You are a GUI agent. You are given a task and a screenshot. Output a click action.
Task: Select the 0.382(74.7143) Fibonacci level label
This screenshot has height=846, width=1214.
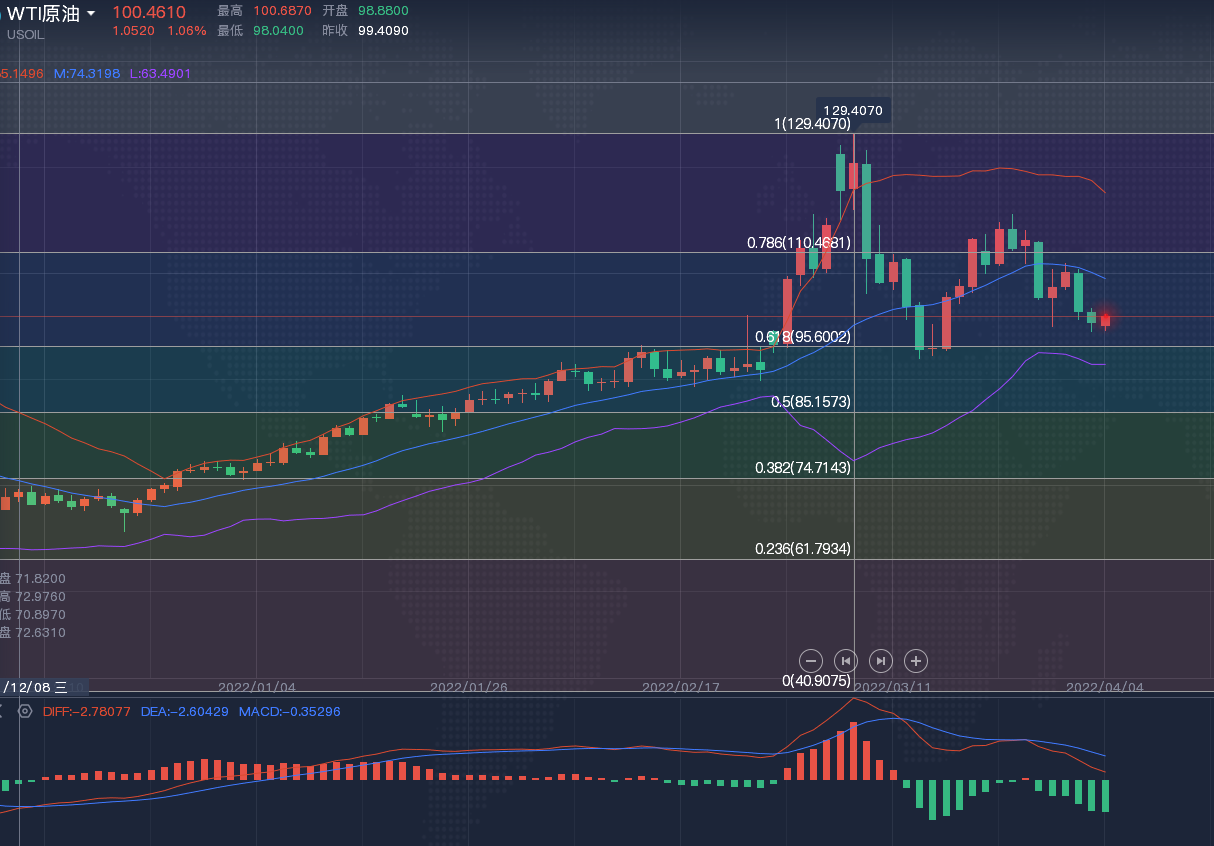[x=802, y=467]
